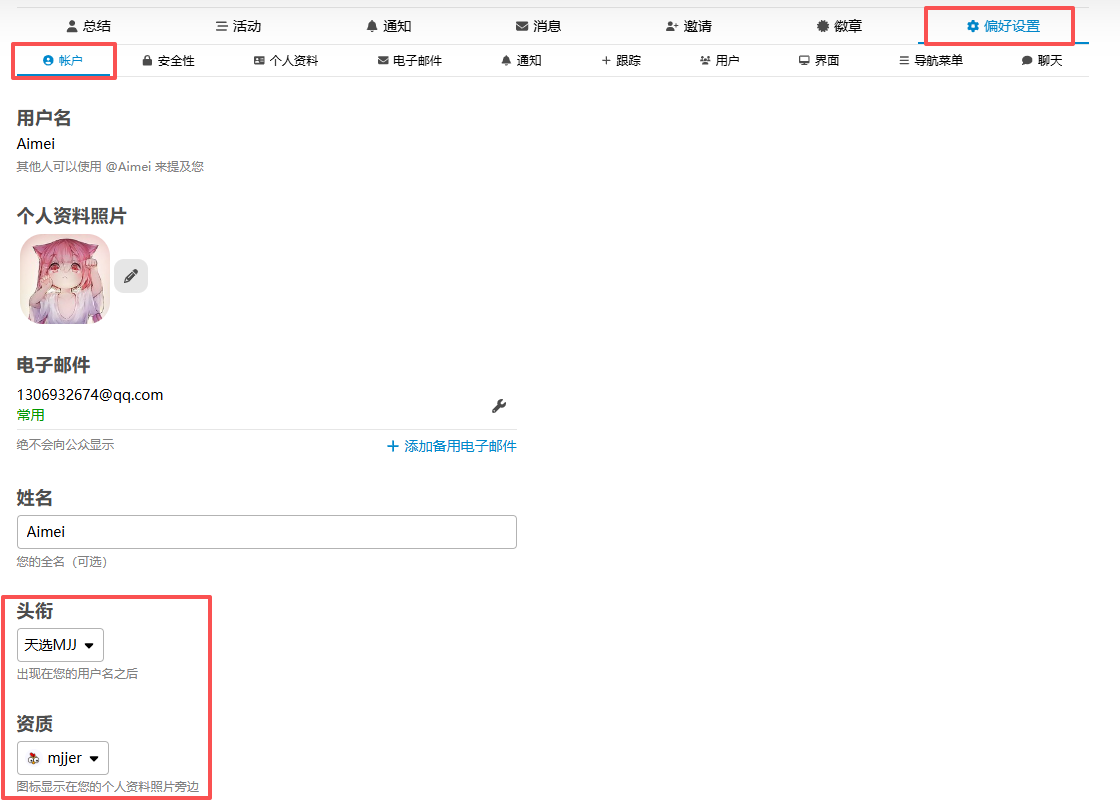
Task: Open the 安全性 preferences section
Action: tap(168, 61)
